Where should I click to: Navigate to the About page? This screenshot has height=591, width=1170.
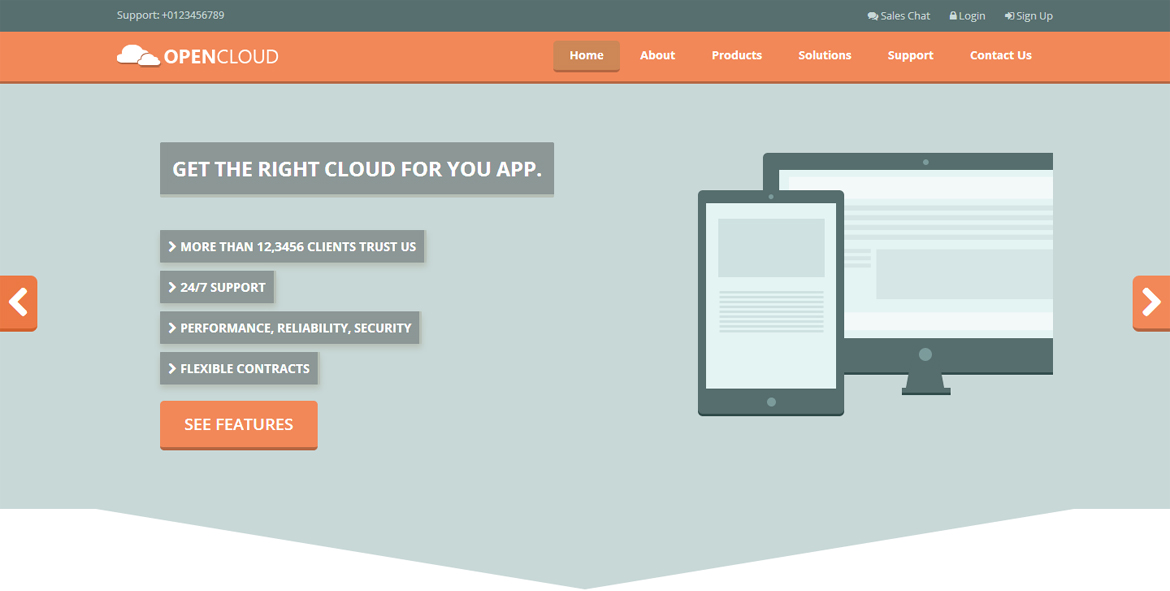(657, 56)
